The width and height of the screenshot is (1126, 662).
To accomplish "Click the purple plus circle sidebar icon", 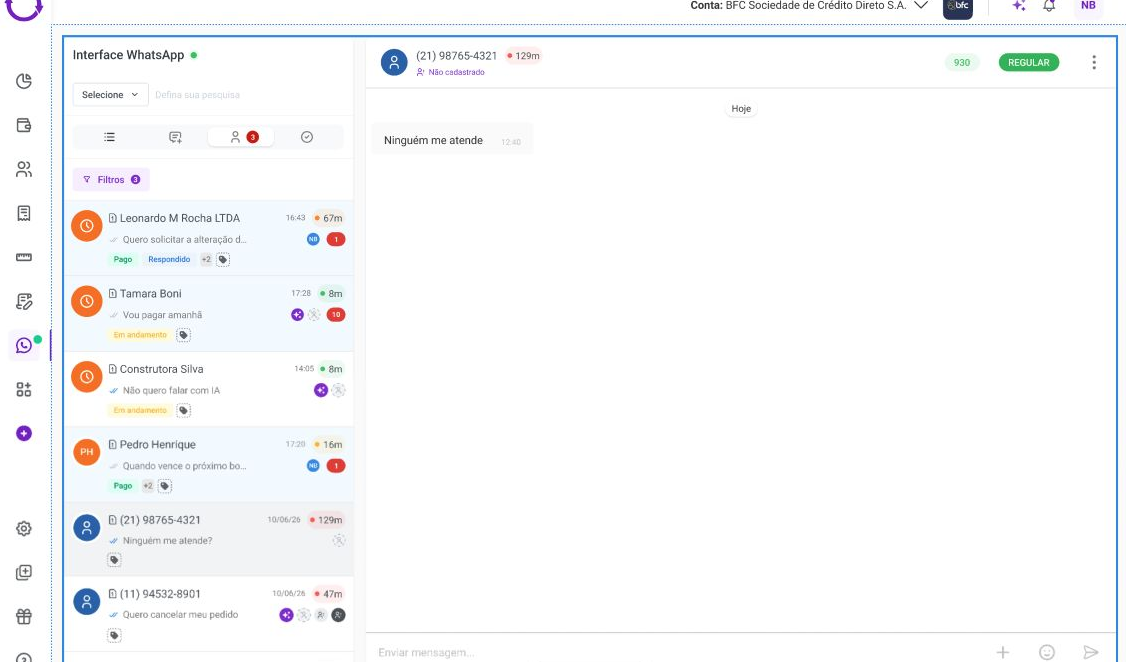I will pyautogui.click(x=24, y=434).
